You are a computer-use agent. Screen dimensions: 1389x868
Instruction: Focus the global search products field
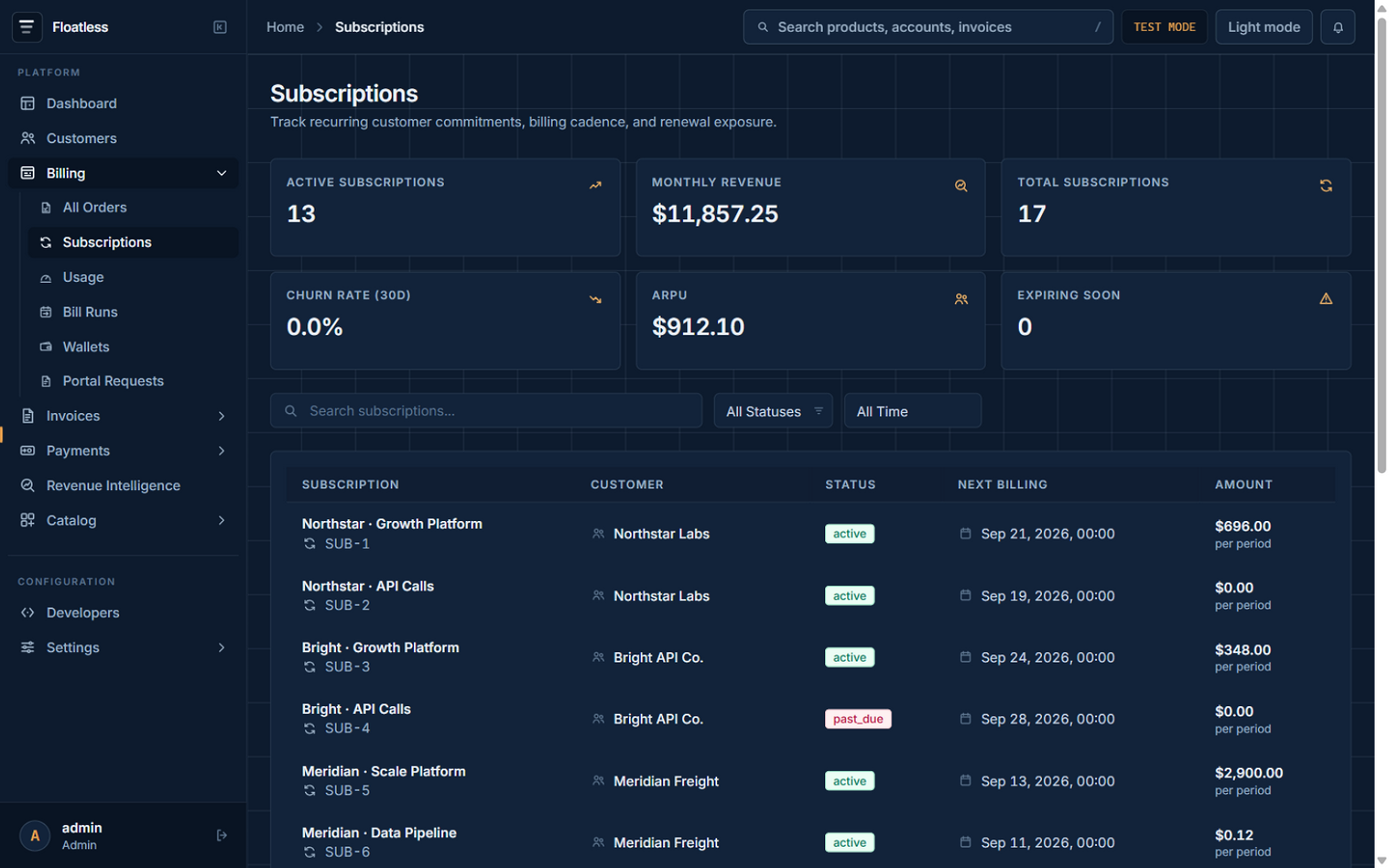(928, 27)
